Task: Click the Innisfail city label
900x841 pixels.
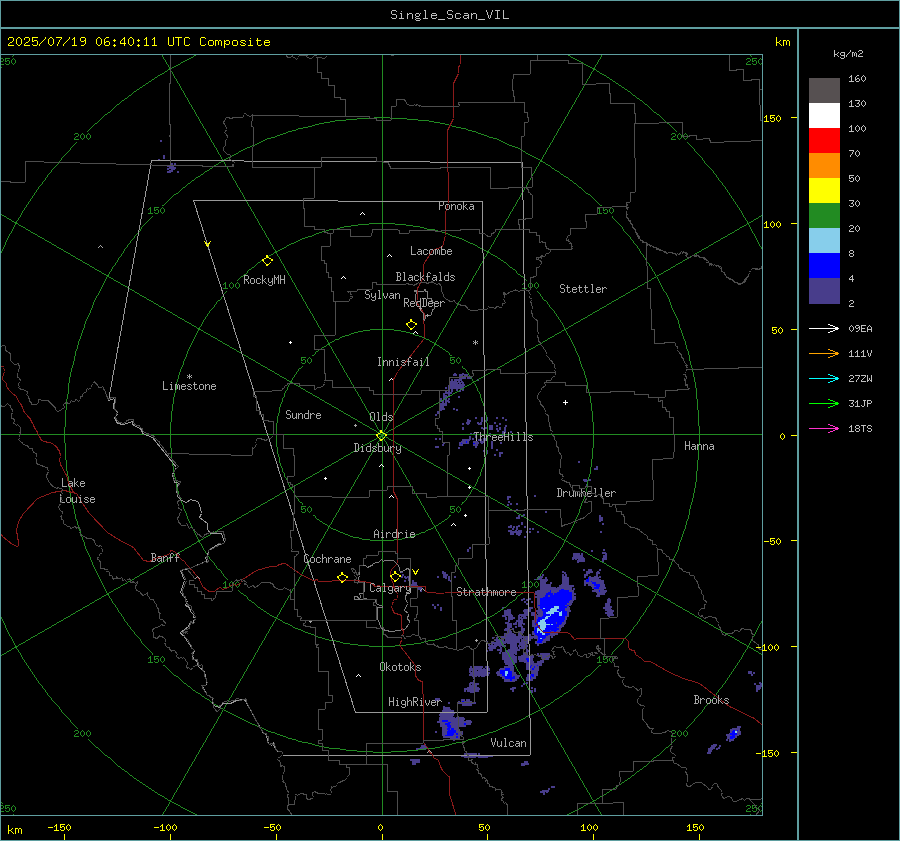Action: [403, 362]
